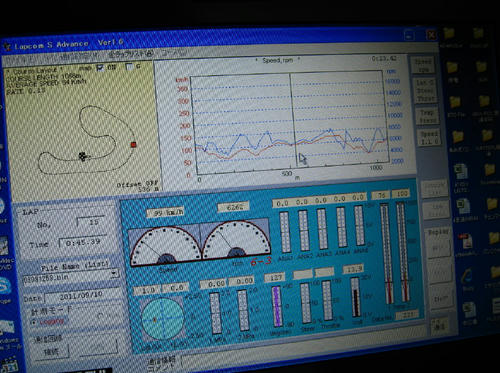Viewport: 500px width, 373px height.
Task: Click the vertical cursor line on the graph
Action: coord(293,120)
